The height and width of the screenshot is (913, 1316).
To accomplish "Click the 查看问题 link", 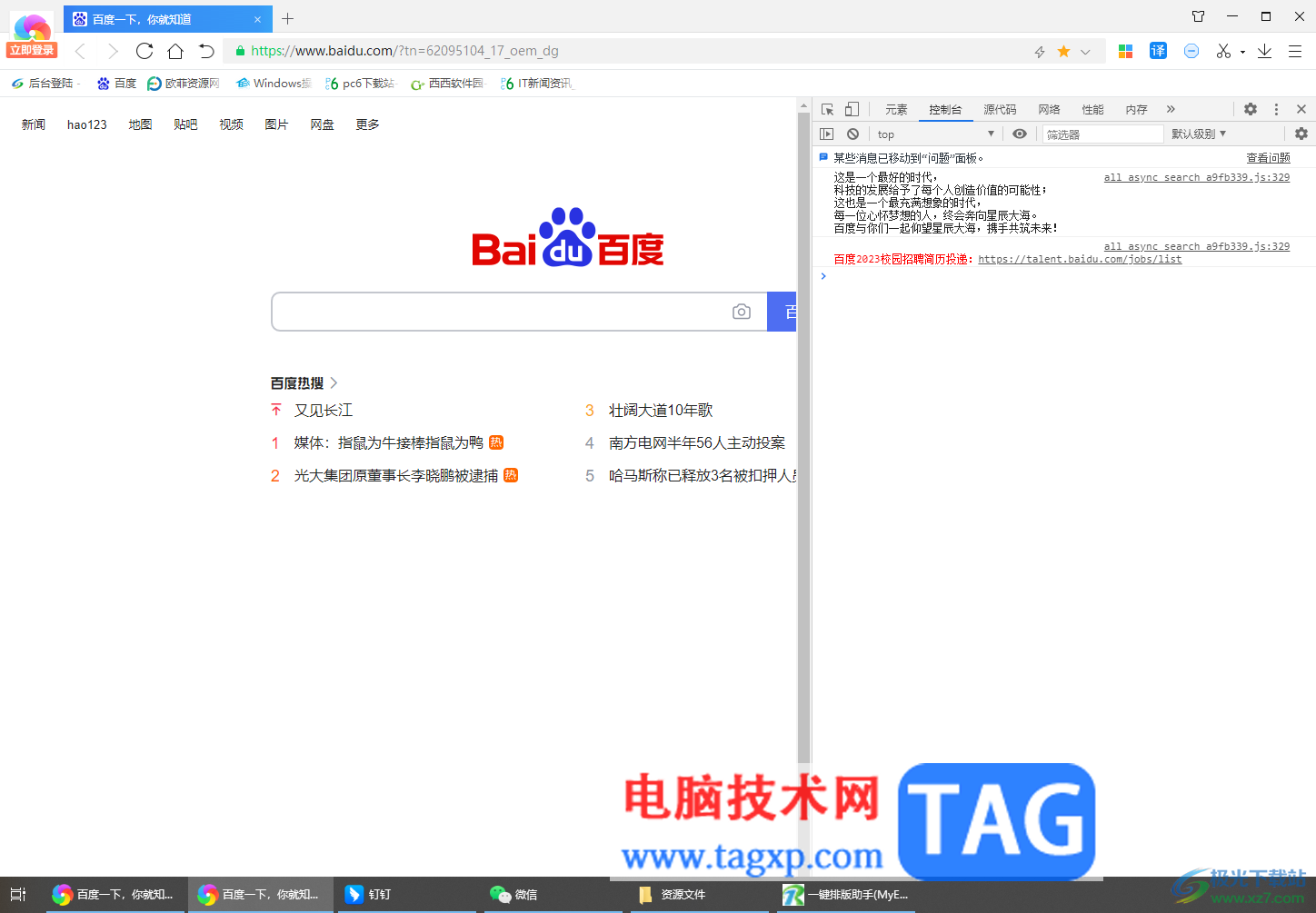I will pos(1268,158).
